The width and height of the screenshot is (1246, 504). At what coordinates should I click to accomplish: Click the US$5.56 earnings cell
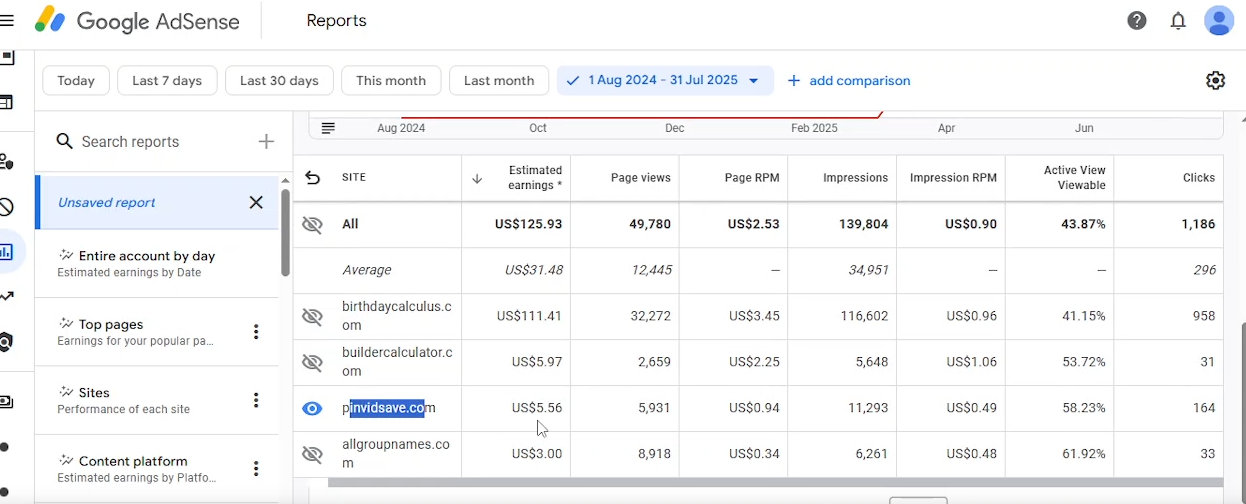pos(537,408)
